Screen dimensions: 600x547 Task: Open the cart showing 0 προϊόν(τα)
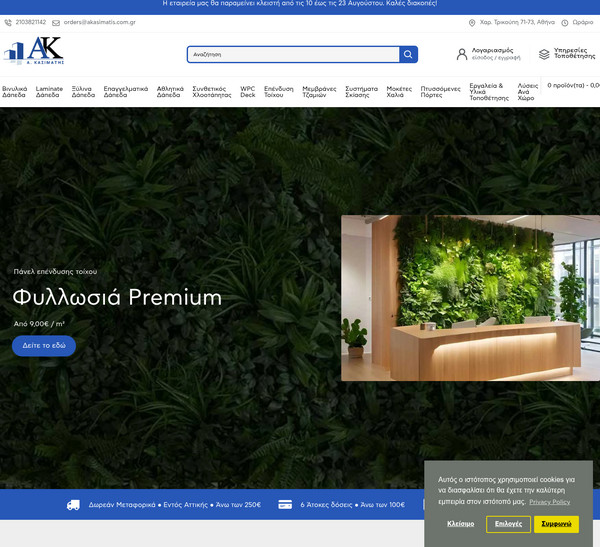pos(573,86)
